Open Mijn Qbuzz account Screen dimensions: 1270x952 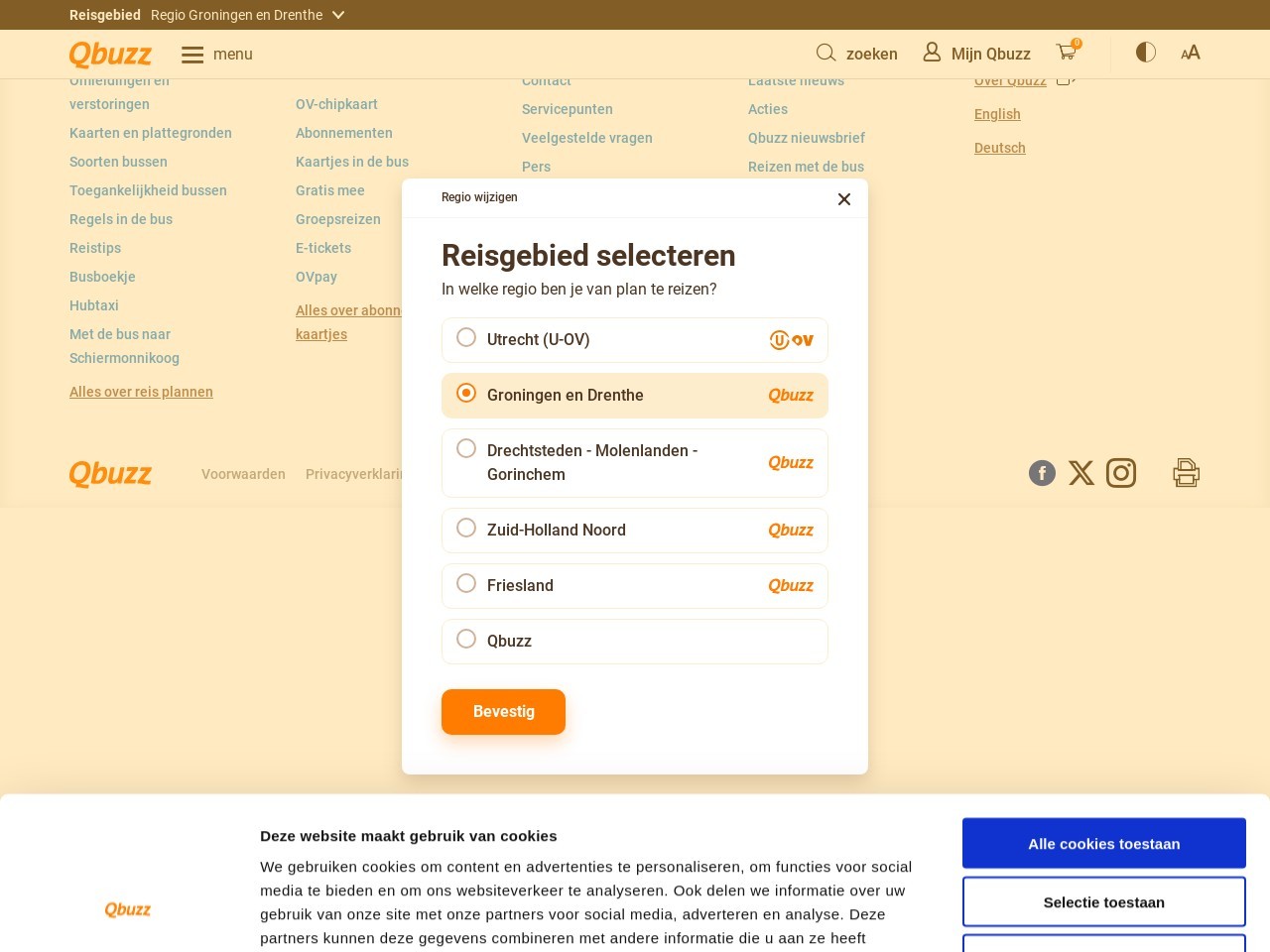tap(976, 54)
